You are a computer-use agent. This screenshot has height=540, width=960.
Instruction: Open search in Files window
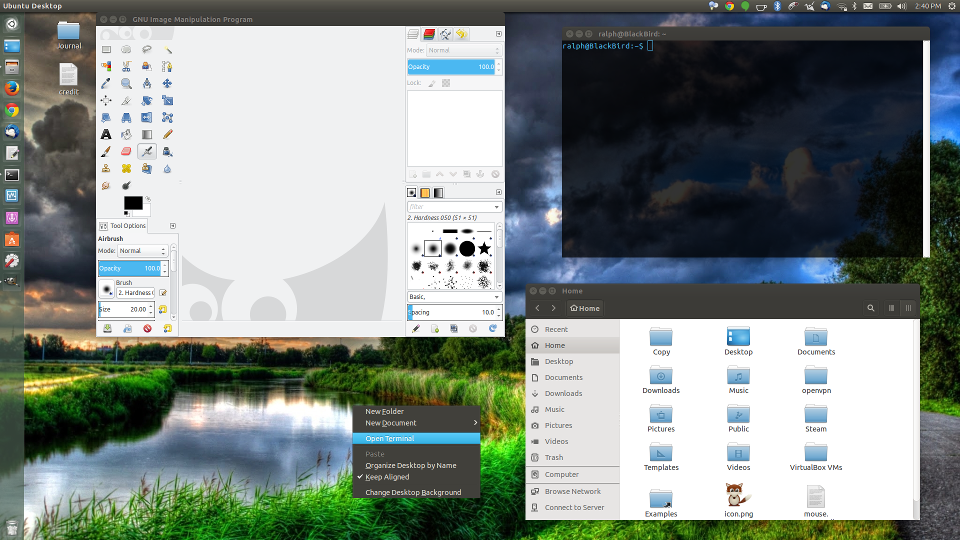tap(871, 308)
